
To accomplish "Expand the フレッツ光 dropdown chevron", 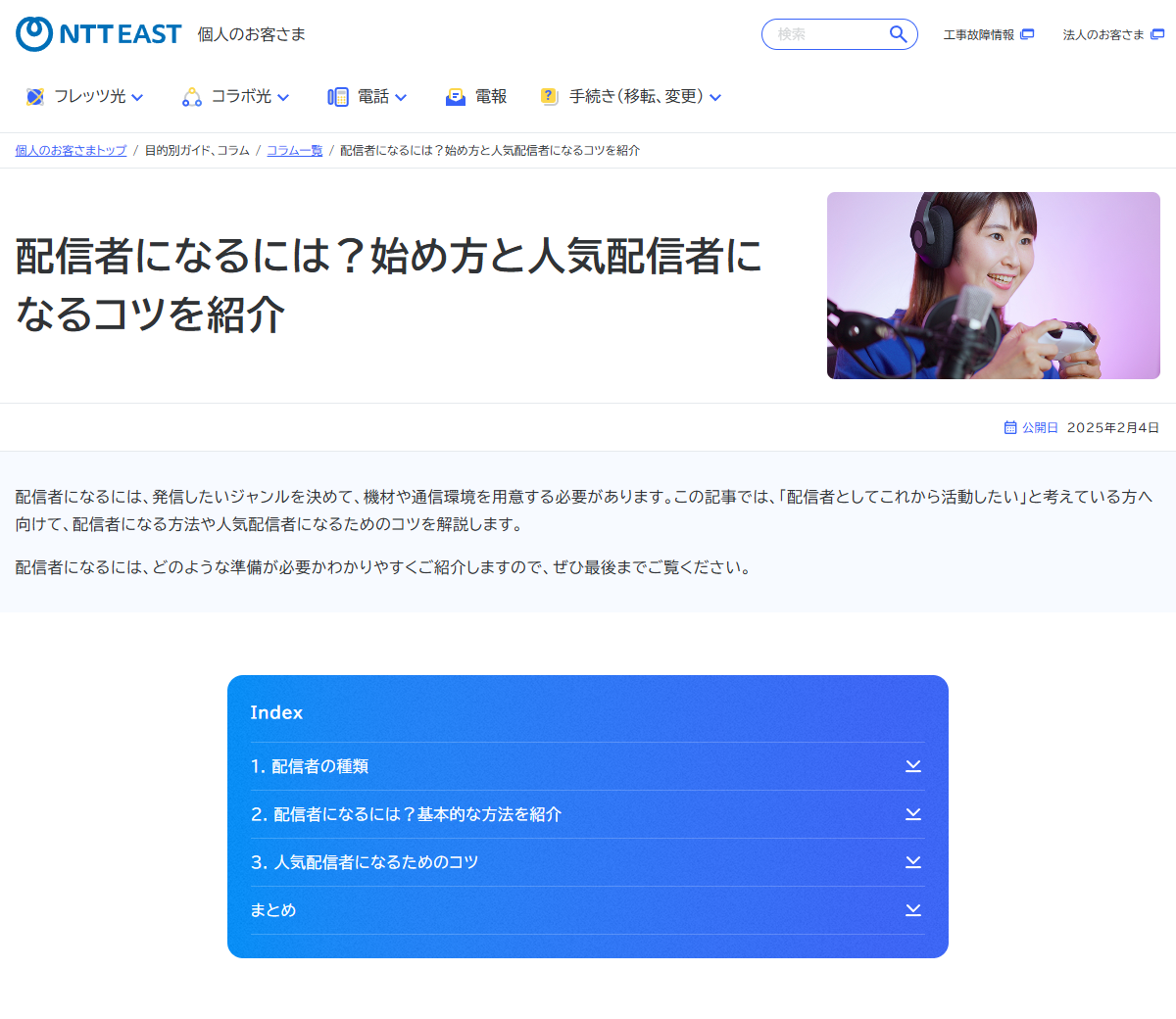I will point(137,98).
